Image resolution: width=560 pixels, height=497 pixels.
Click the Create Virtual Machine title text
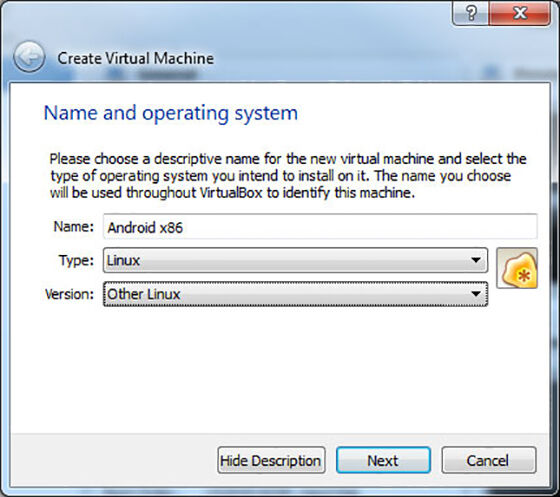coord(135,58)
